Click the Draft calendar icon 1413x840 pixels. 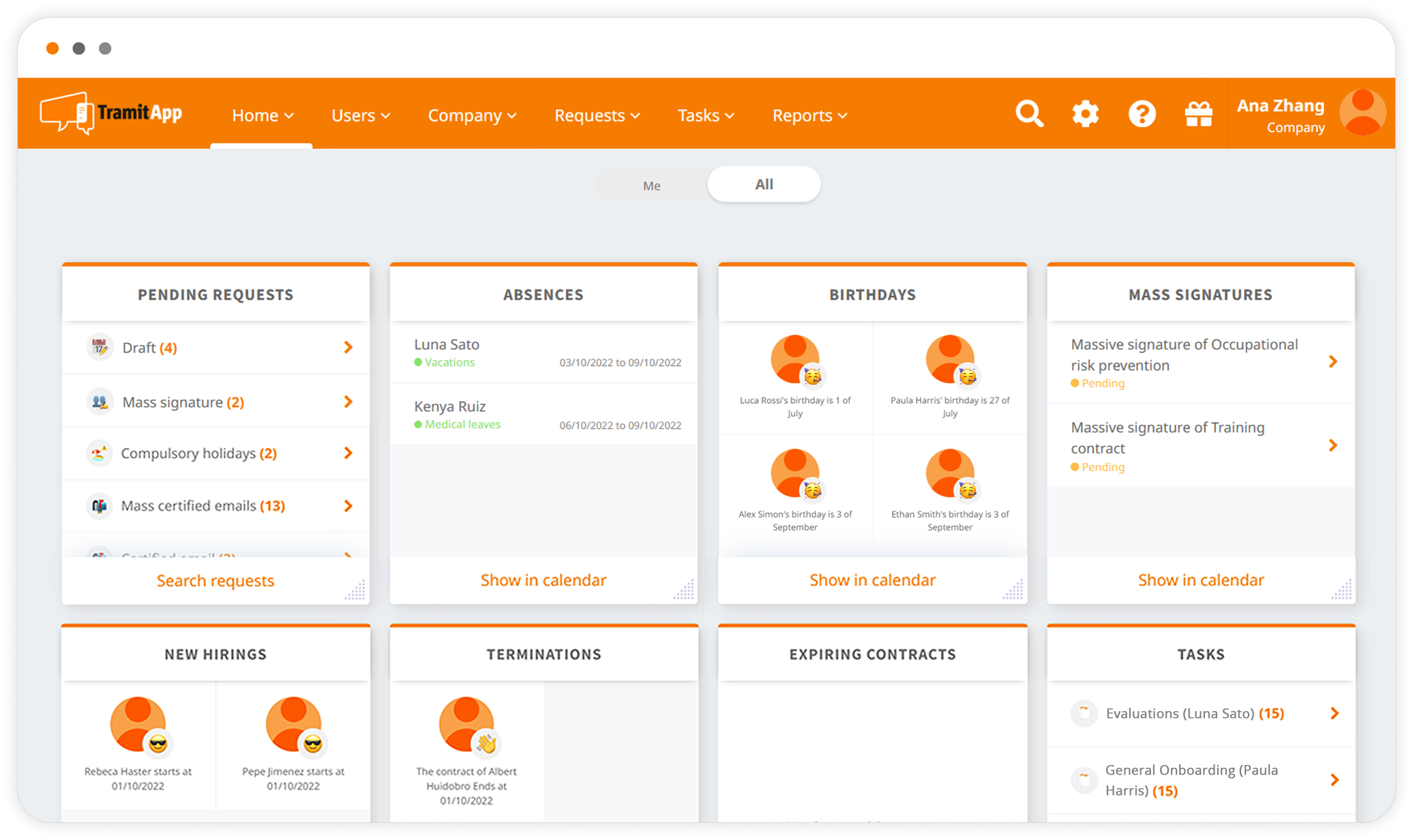pyautogui.click(x=100, y=348)
